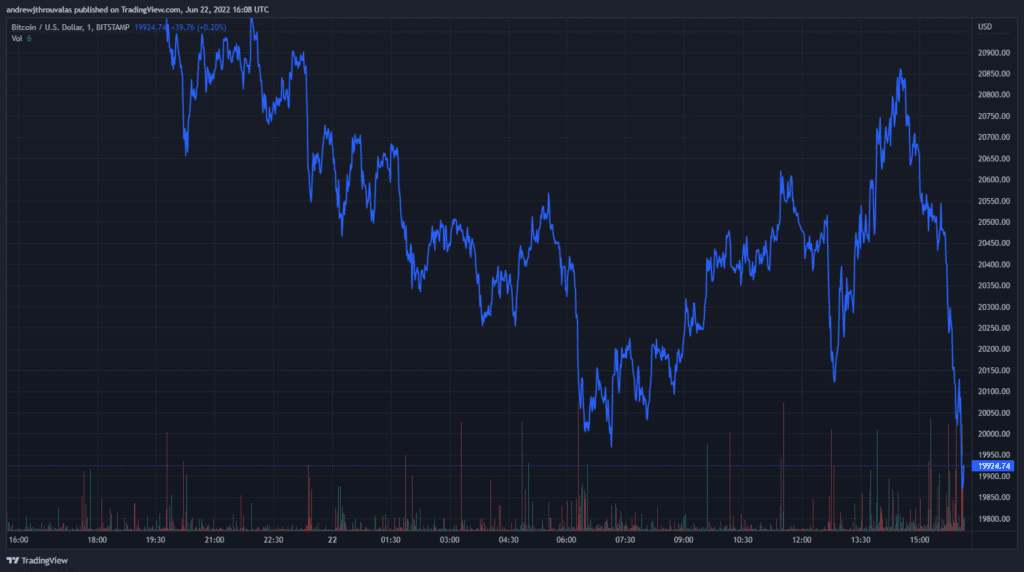Click the 20100.00 price axis label
This screenshot has height=572, width=1024.
[x=994, y=391]
